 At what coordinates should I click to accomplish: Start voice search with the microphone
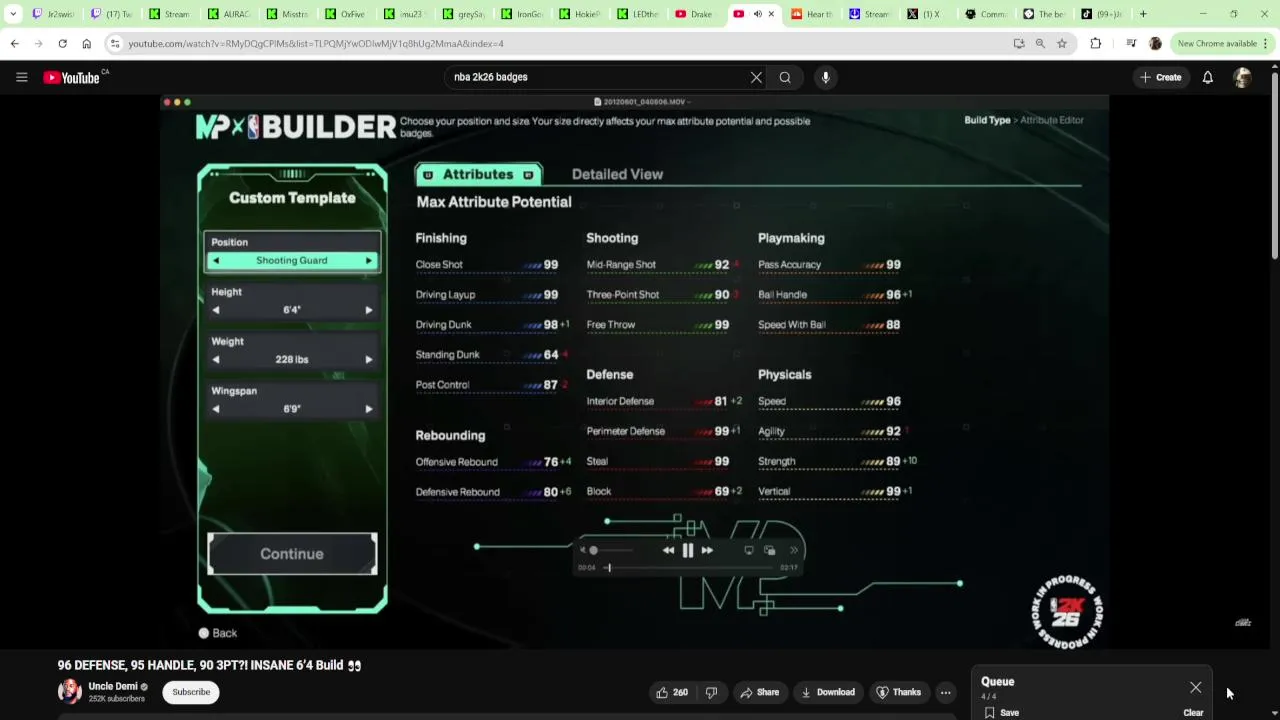pyautogui.click(x=825, y=77)
